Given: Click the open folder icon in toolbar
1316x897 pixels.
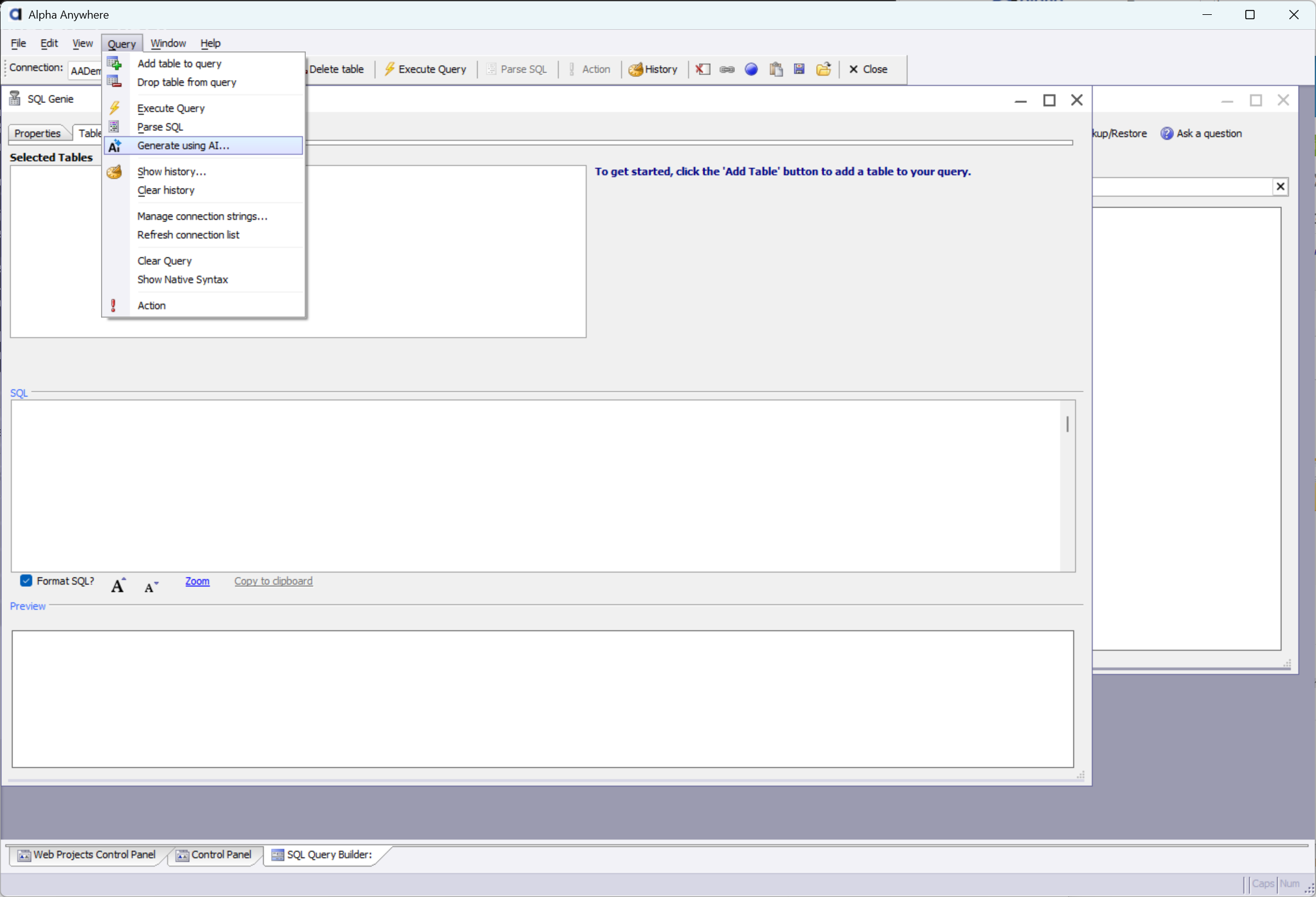Looking at the screenshot, I should 824,69.
